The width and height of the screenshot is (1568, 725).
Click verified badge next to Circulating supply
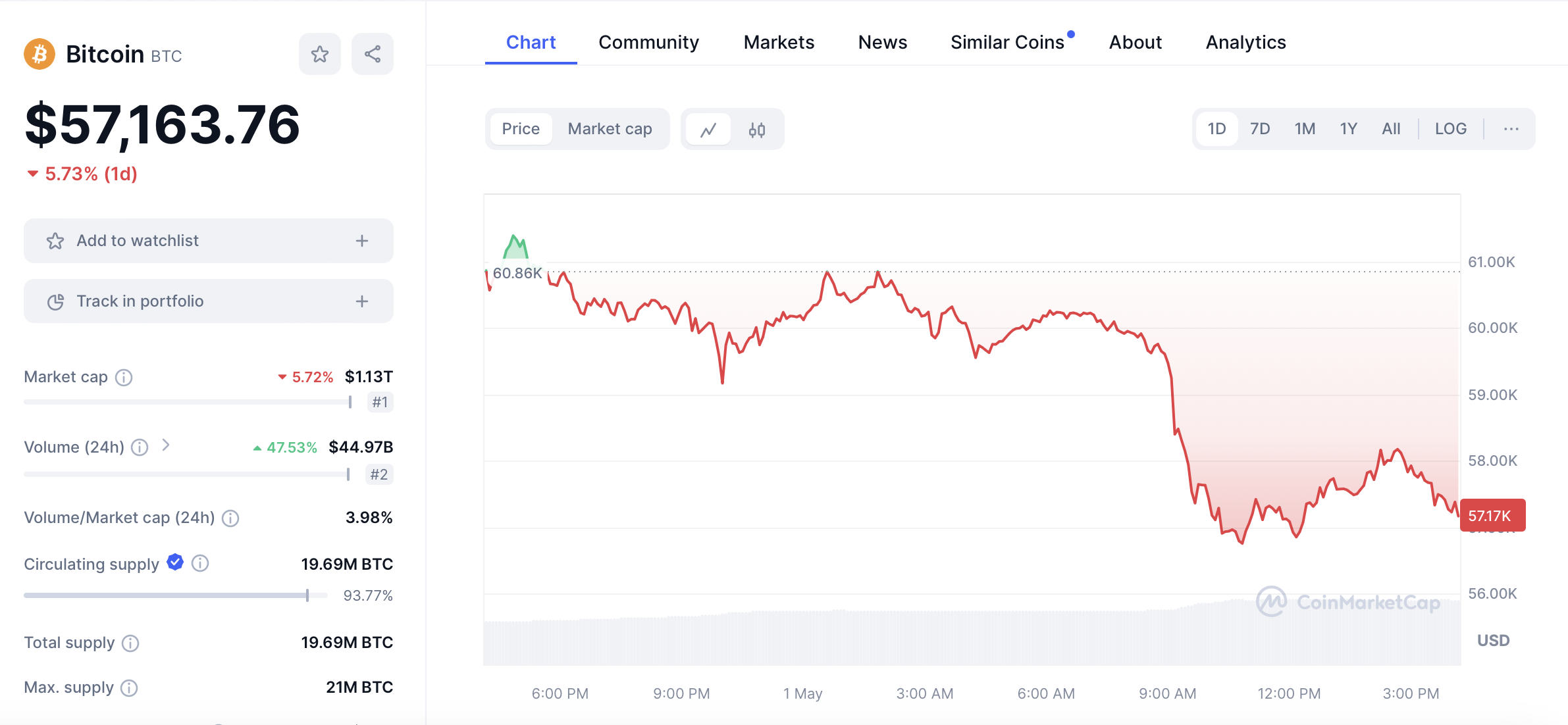click(175, 562)
